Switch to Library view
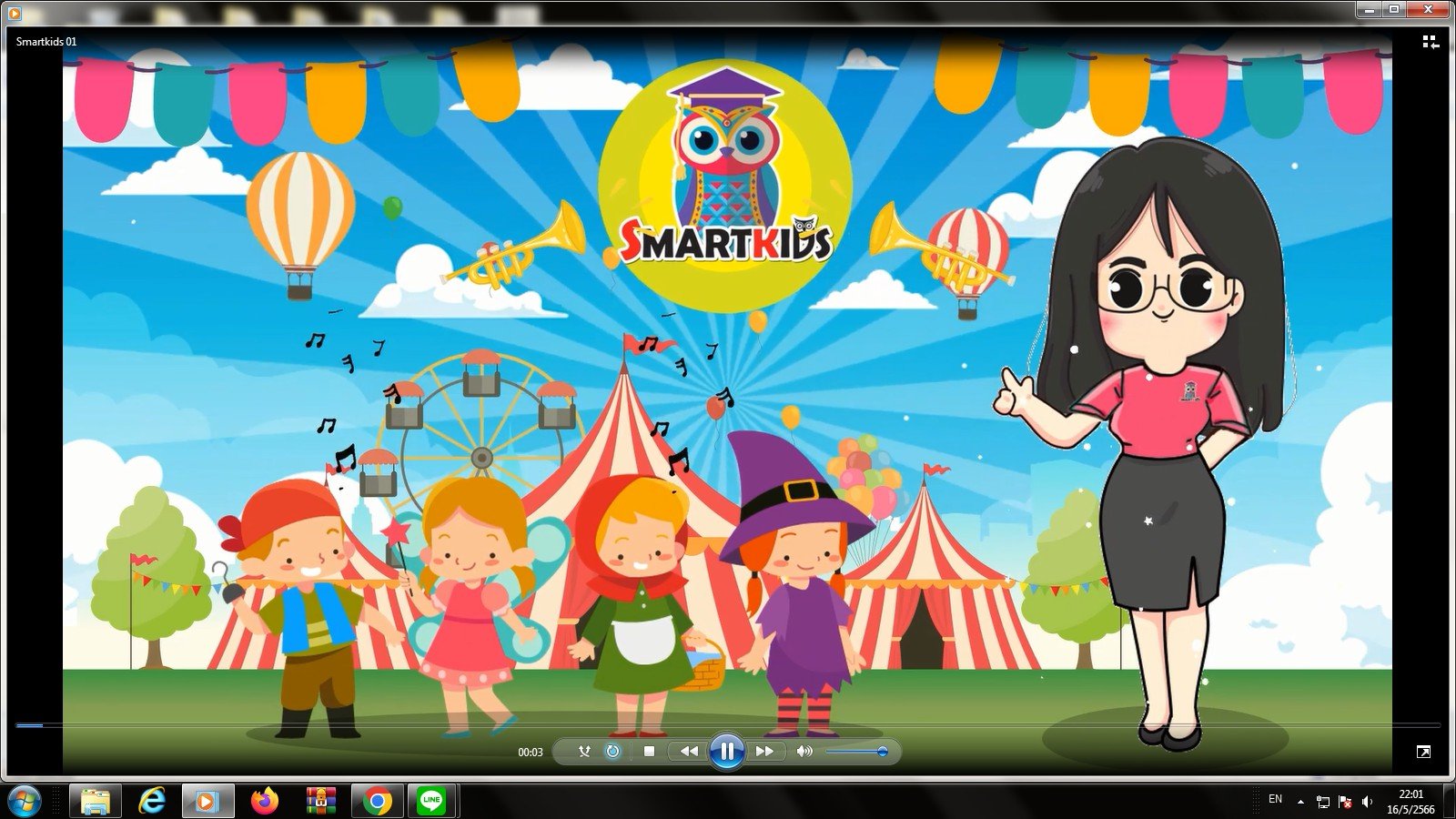The width and height of the screenshot is (1456, 819). pos(1430,42)
